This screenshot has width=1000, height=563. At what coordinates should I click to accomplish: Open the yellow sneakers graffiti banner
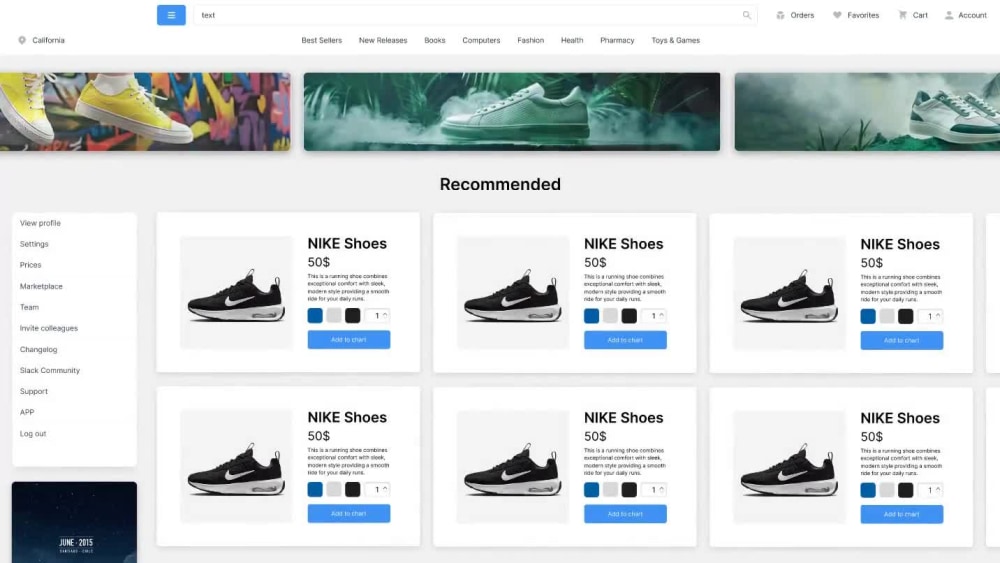tap(145, 112)
